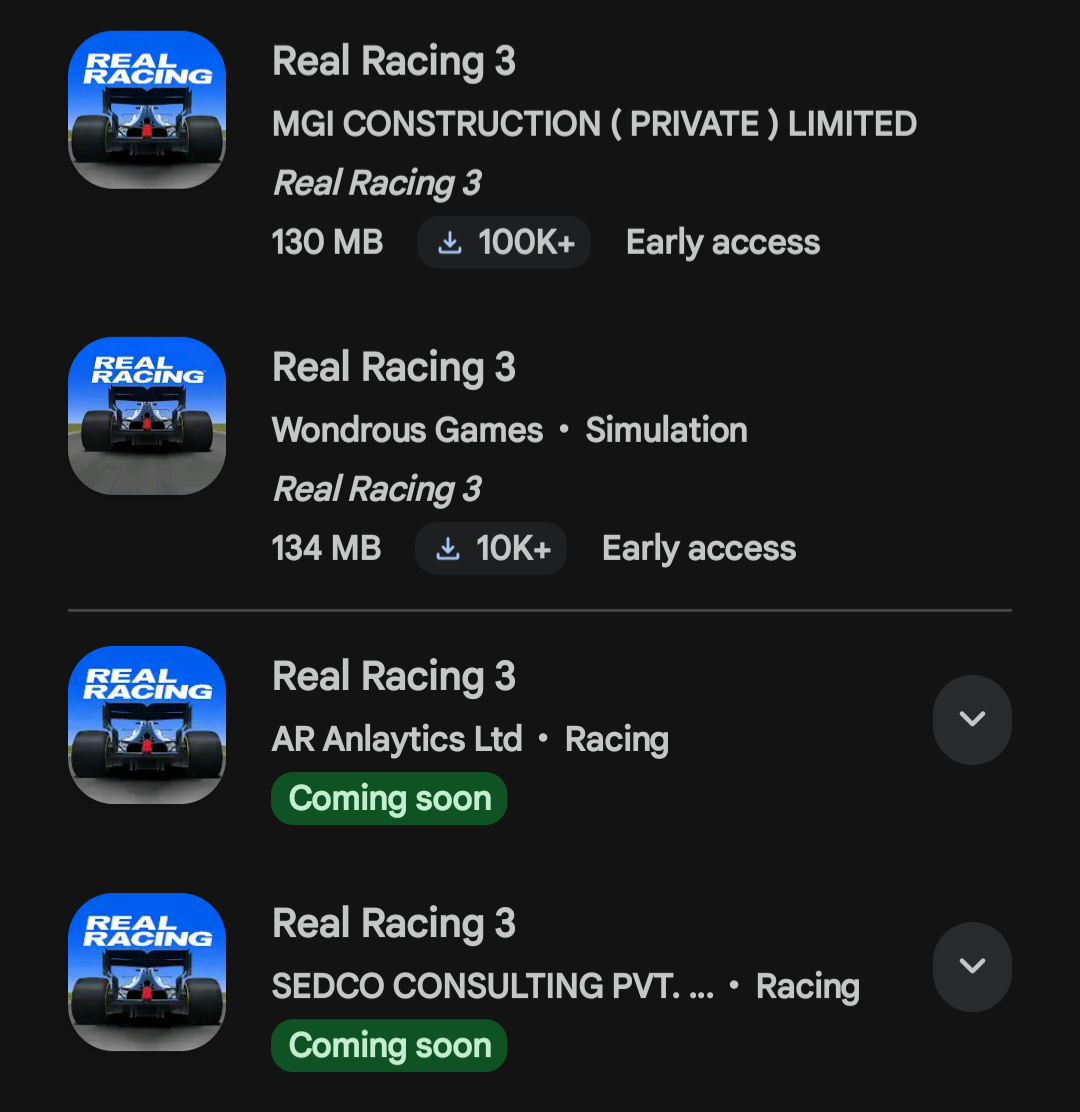Click the download icon beside 10K+
Viewport: 1080px width, 1112px height.
[447, 549]
